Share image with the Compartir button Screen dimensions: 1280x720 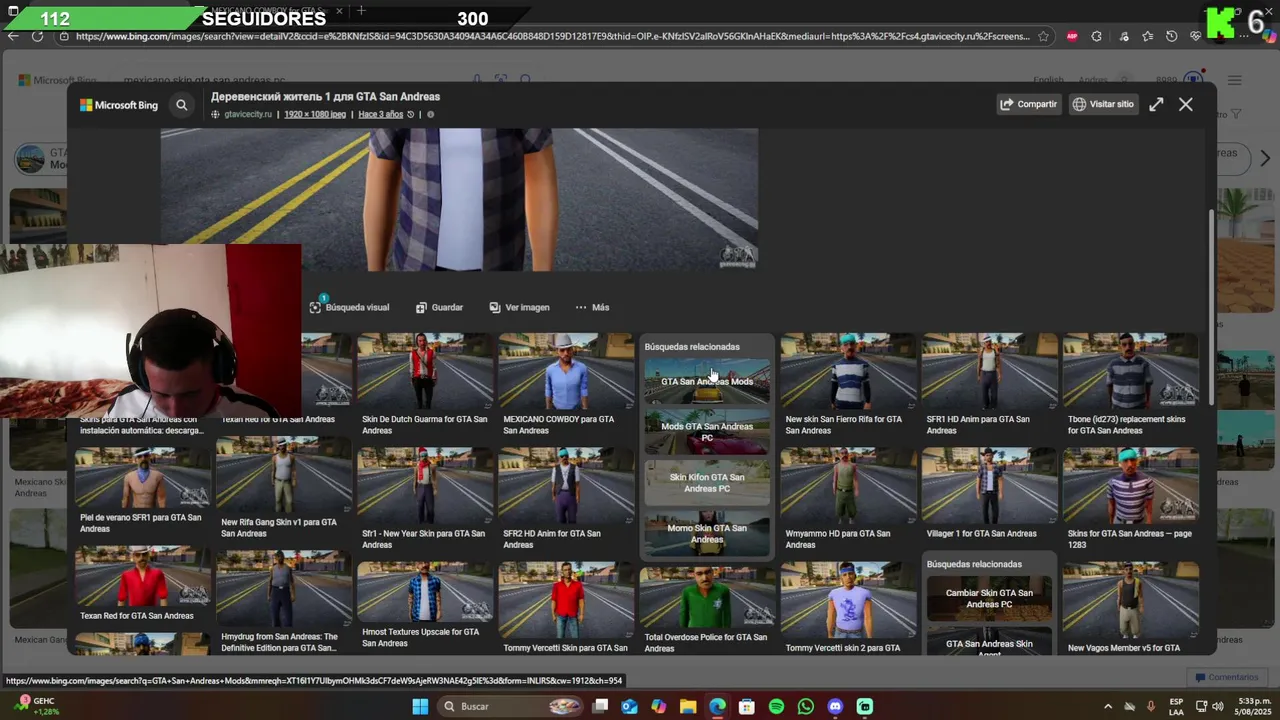coord(1029,104)
